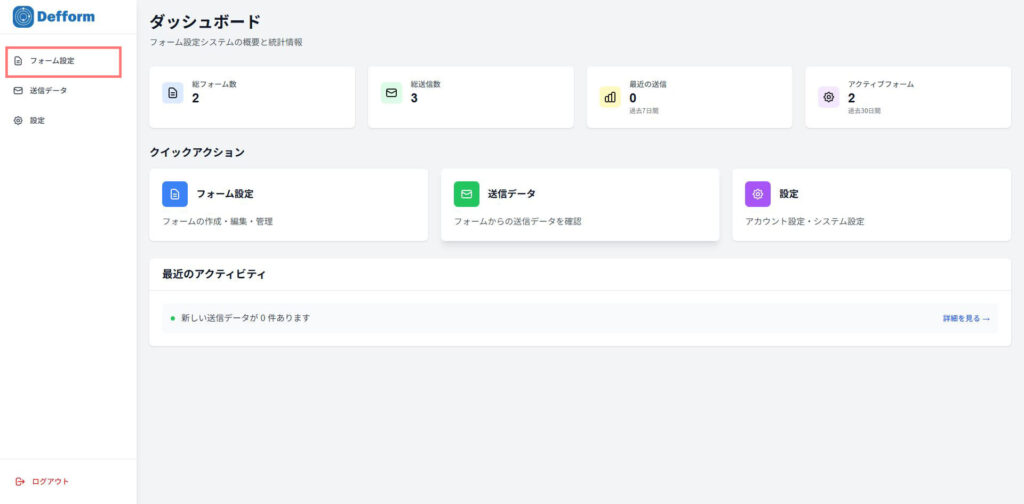
Task: Select the アクティブフォーム statistics card
Action: point(908,97)
